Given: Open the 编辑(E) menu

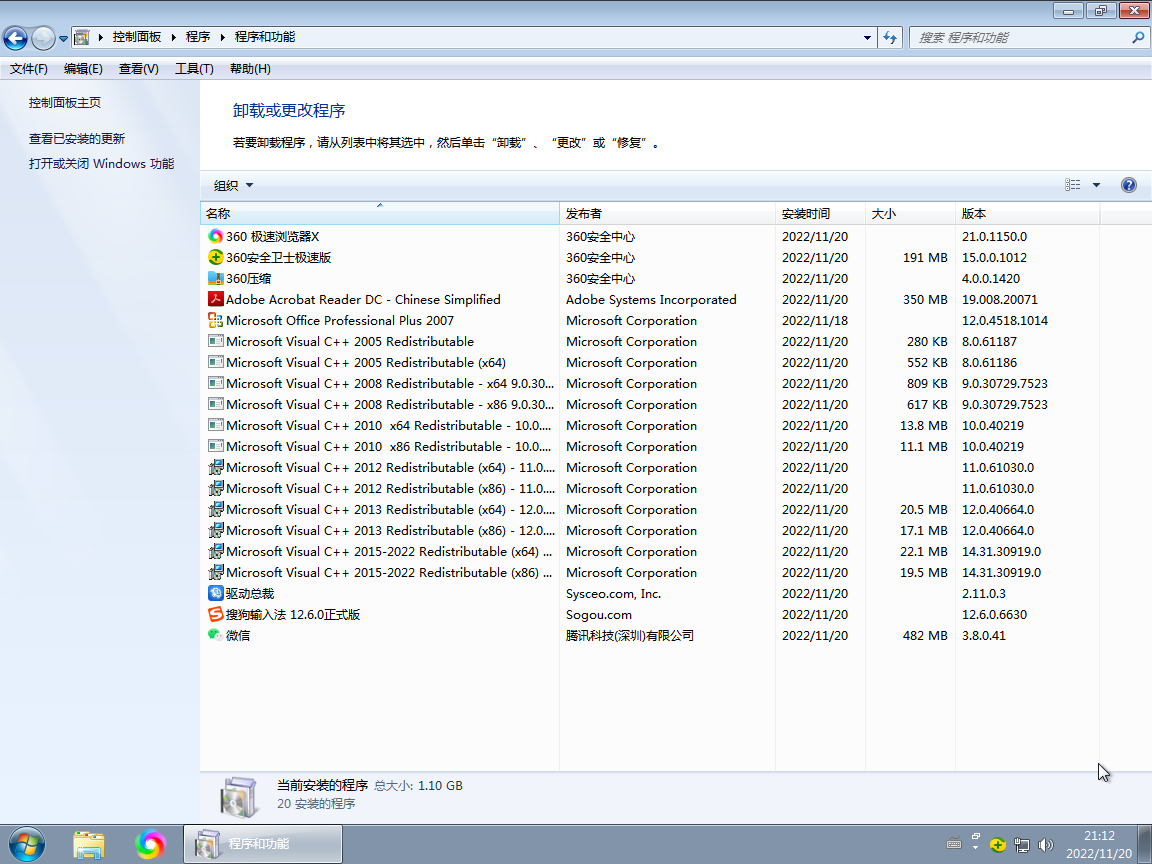Looking at the screenshot, I should pyautogui.click(x=83, y=68).
